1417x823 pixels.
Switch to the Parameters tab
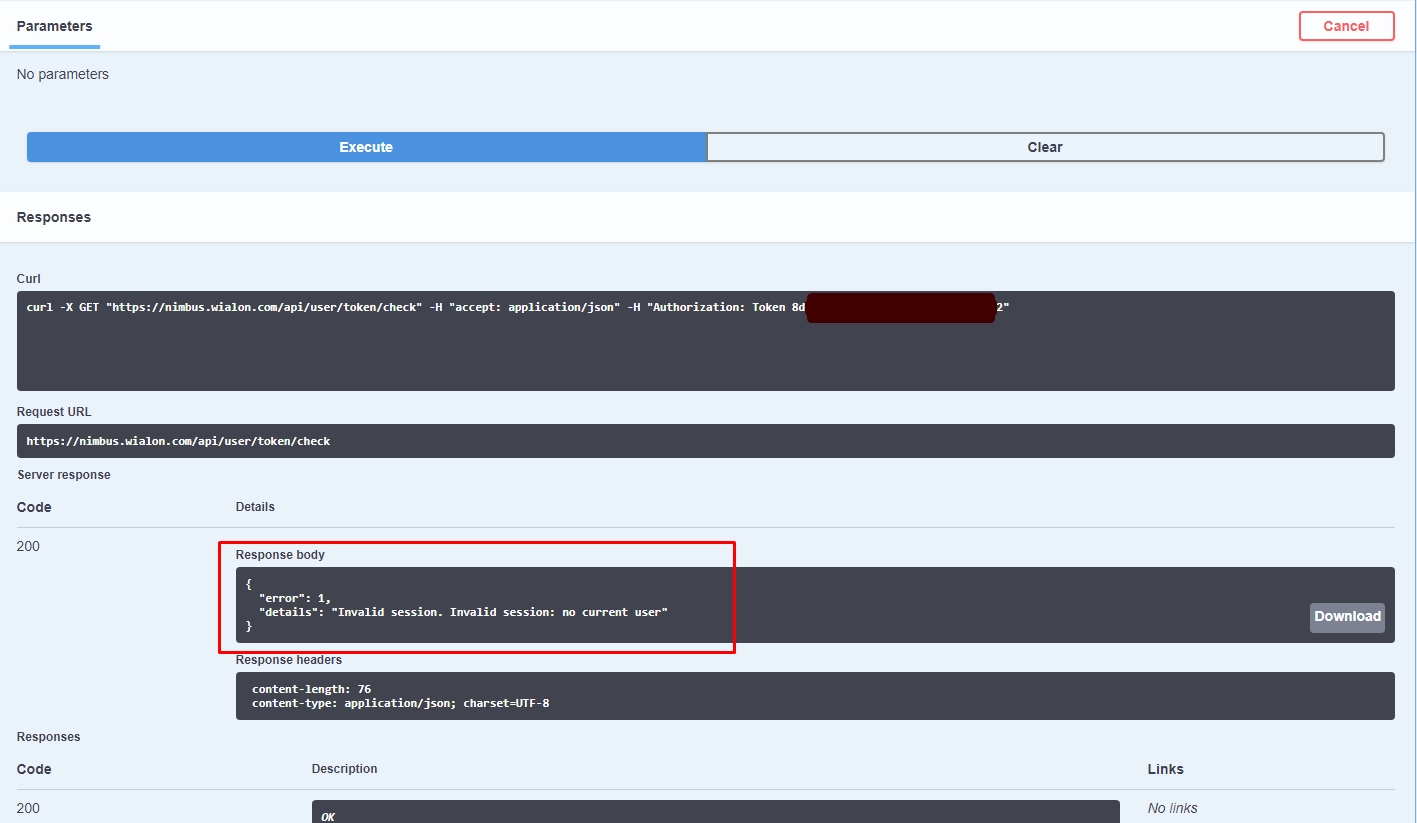(x=54, y=26)
